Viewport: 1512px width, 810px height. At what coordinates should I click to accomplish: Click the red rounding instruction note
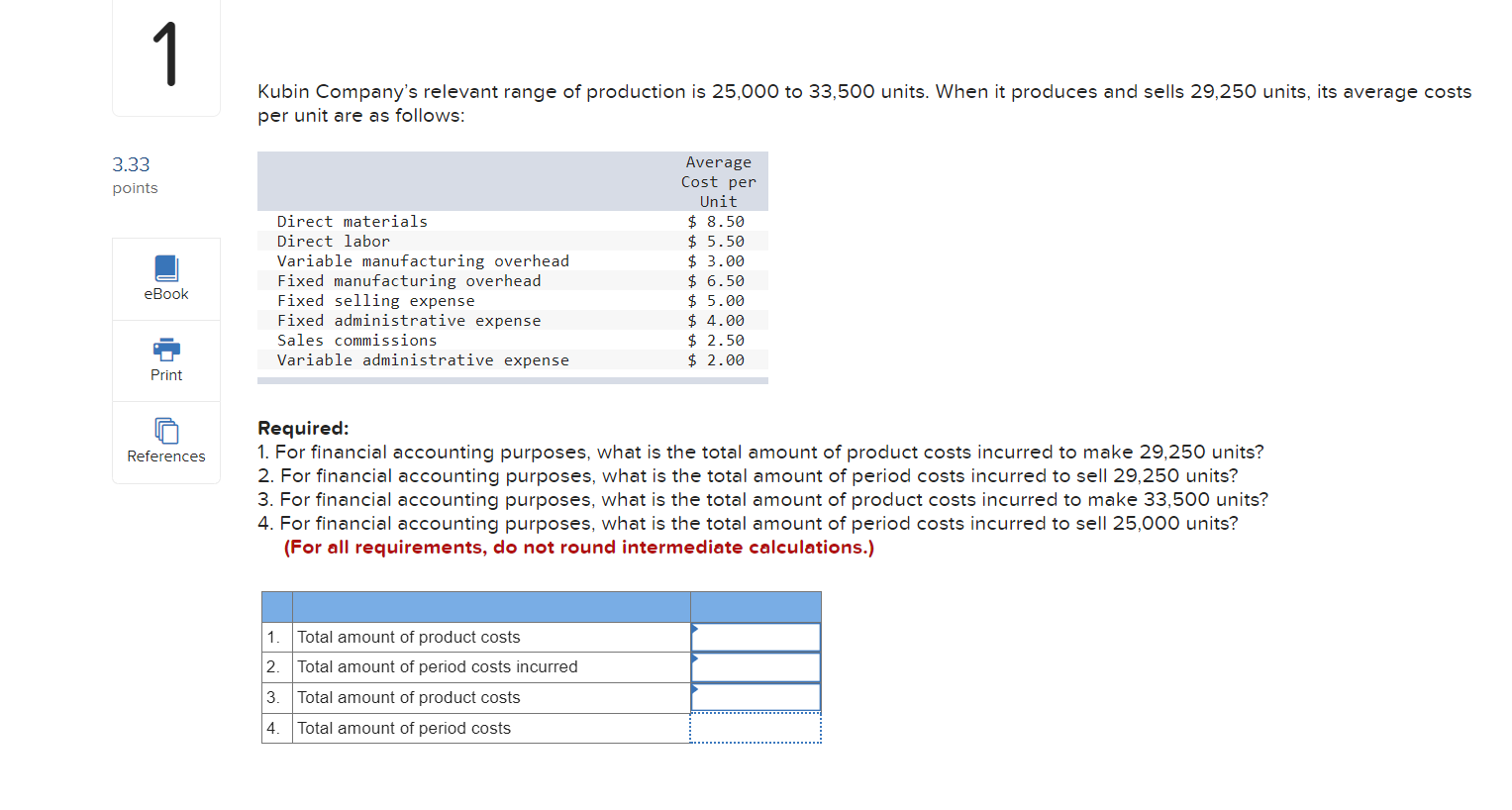point(579,548)
